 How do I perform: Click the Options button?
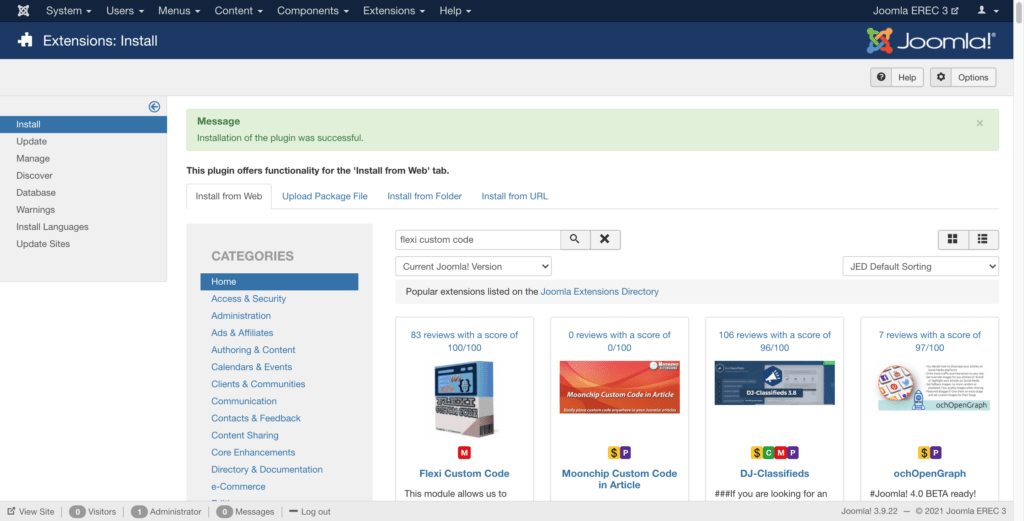(x=963, y=77)
